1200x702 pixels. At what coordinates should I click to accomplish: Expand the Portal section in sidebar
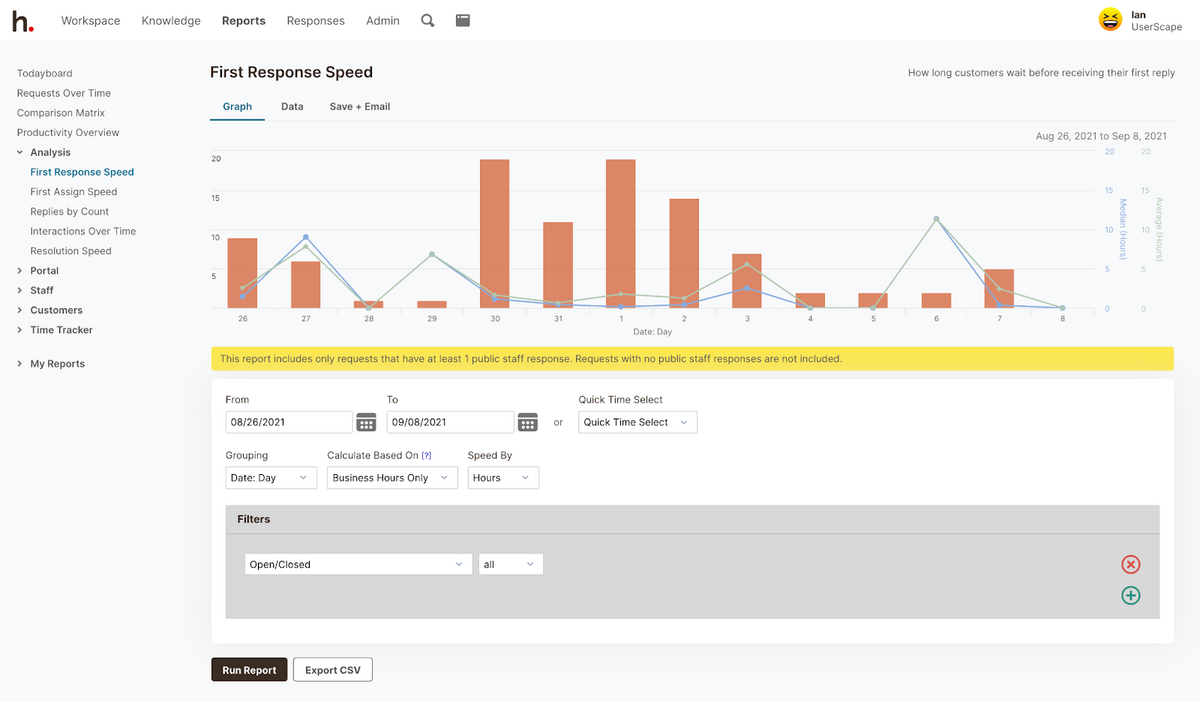click(44, 271)
